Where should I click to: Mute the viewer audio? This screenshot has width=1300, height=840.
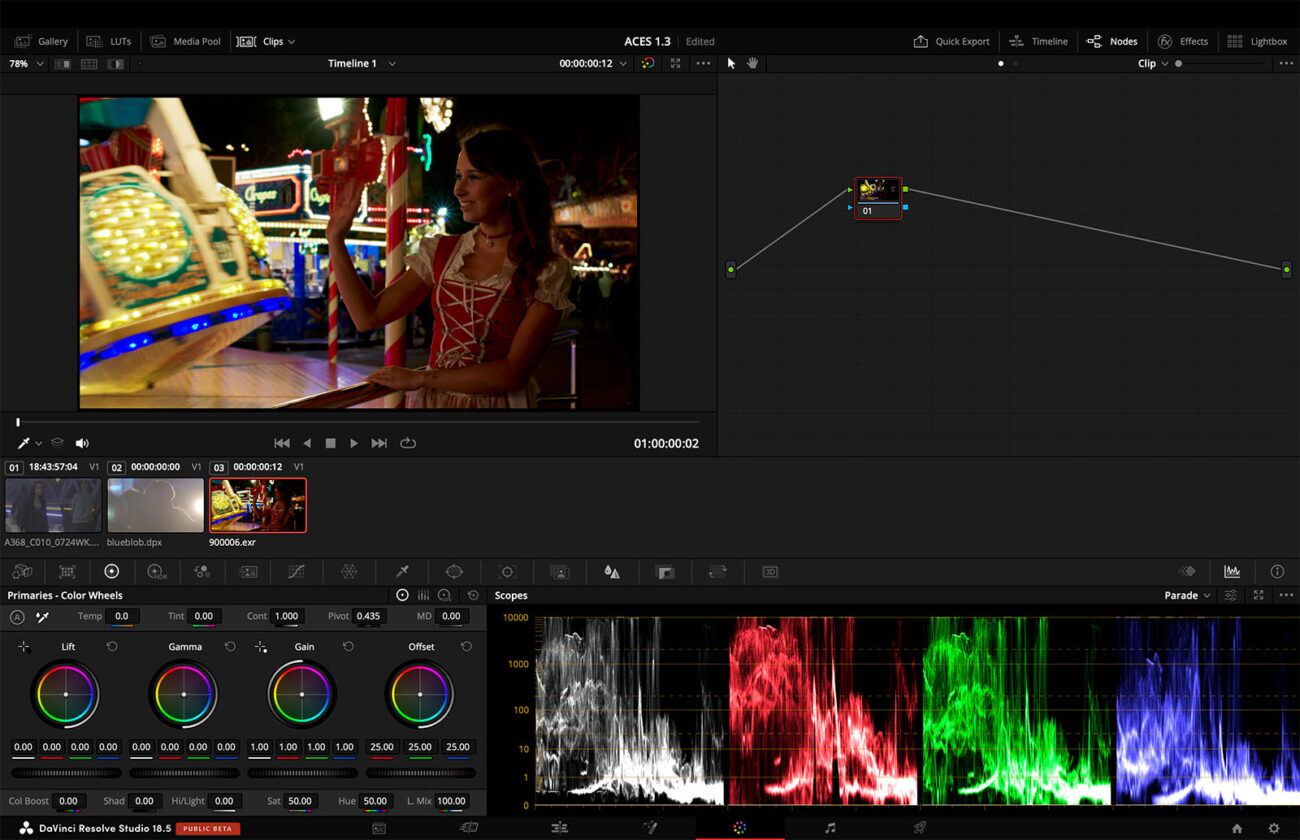(82, 443)
